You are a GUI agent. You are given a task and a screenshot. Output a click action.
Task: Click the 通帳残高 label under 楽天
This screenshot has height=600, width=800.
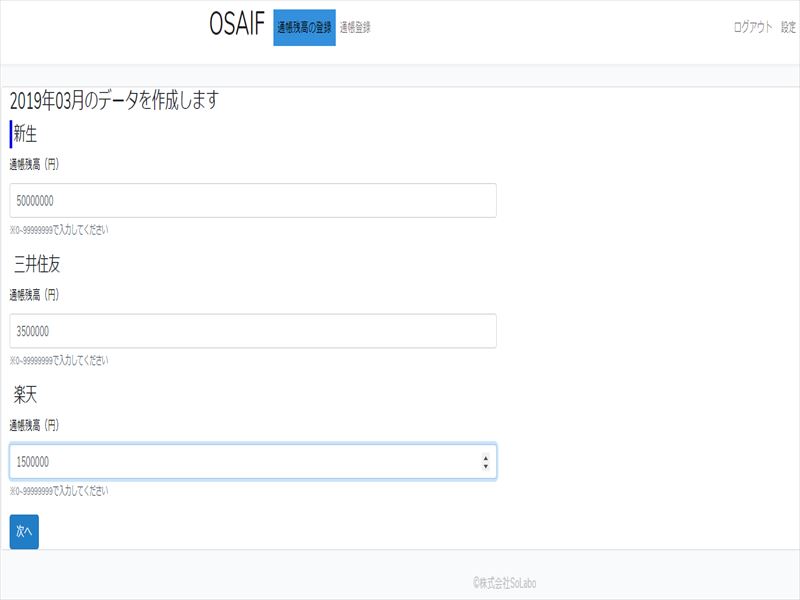34,426
